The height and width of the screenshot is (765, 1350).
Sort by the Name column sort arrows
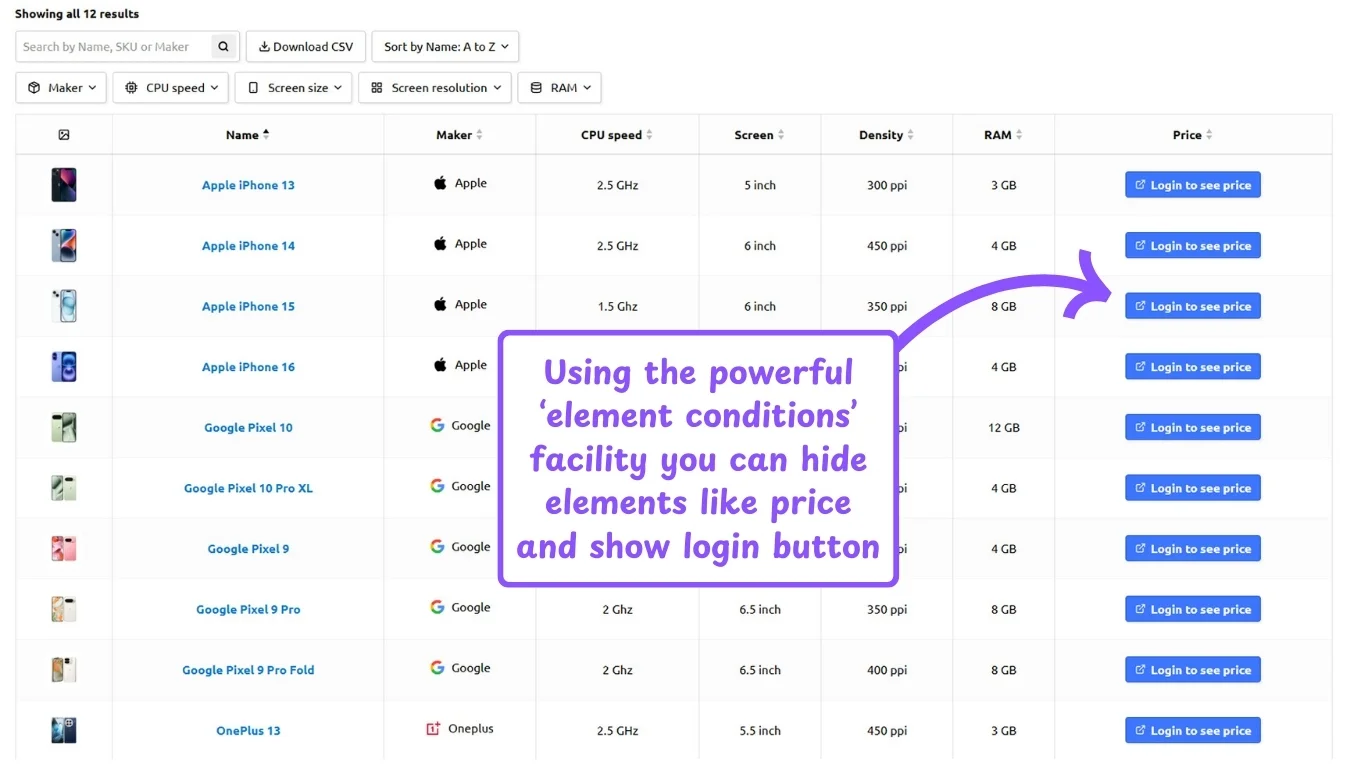coord(266,135)
